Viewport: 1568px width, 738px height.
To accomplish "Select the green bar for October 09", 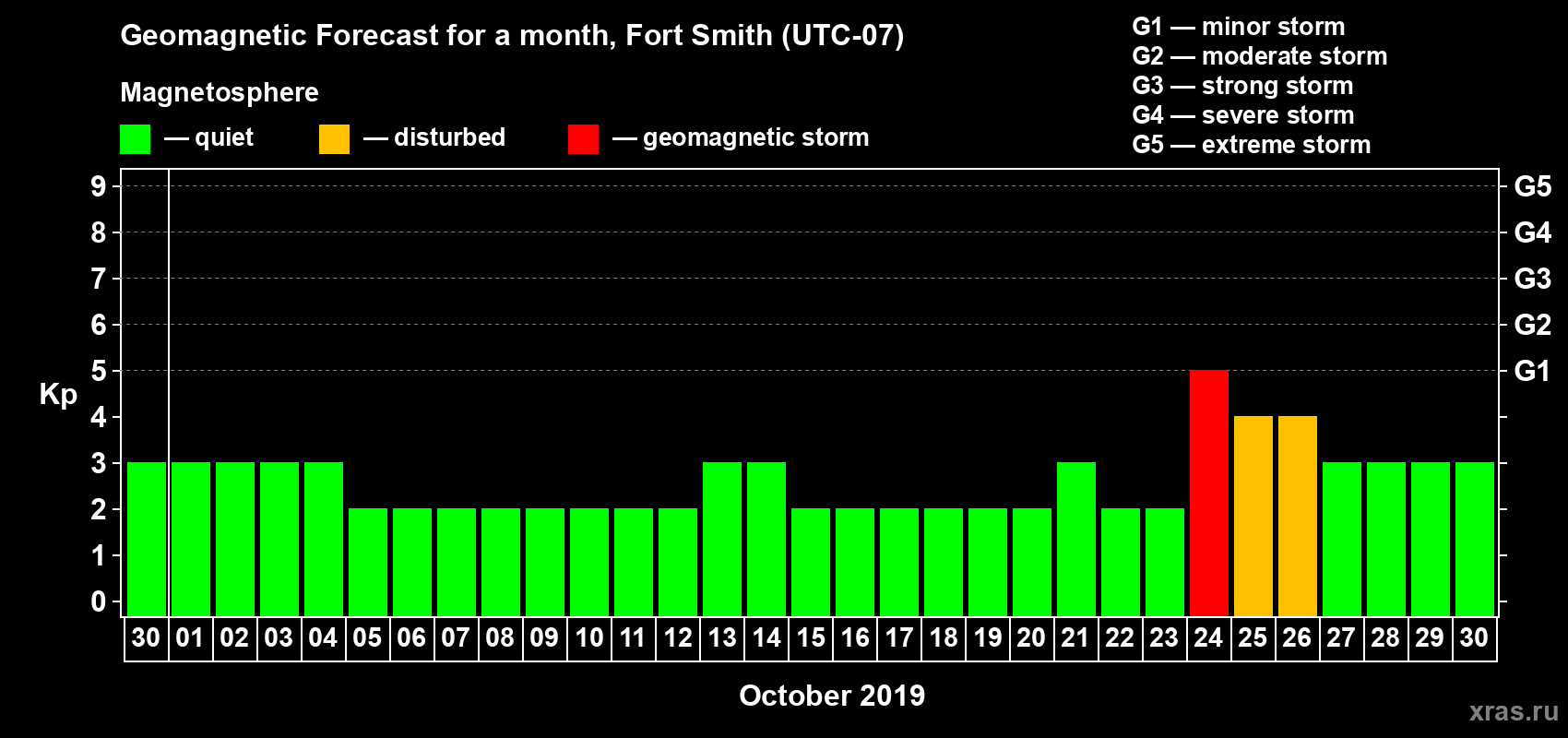I will (x=544, y=562).
